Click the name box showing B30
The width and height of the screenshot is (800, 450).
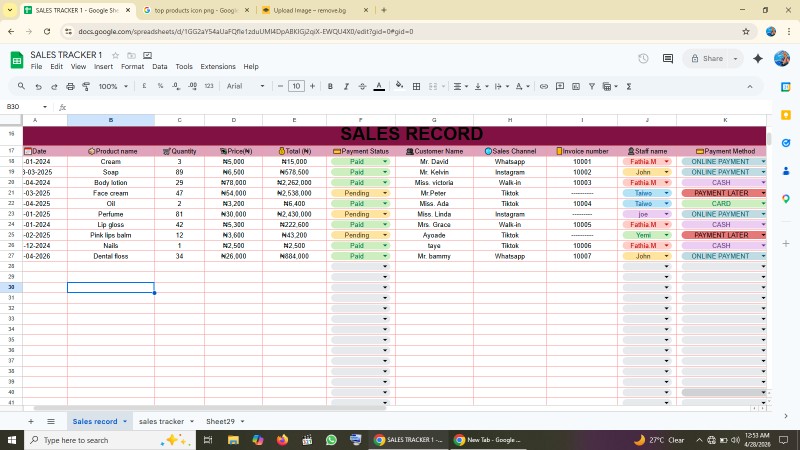pos(26,107)
